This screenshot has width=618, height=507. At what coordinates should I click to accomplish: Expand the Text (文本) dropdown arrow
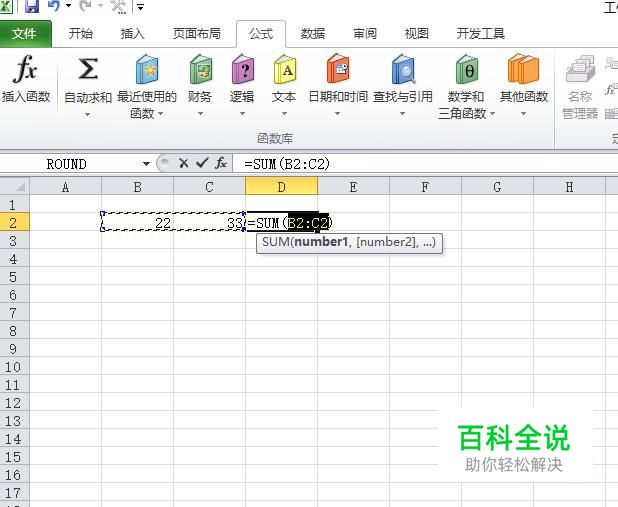(x=284, y=114)
